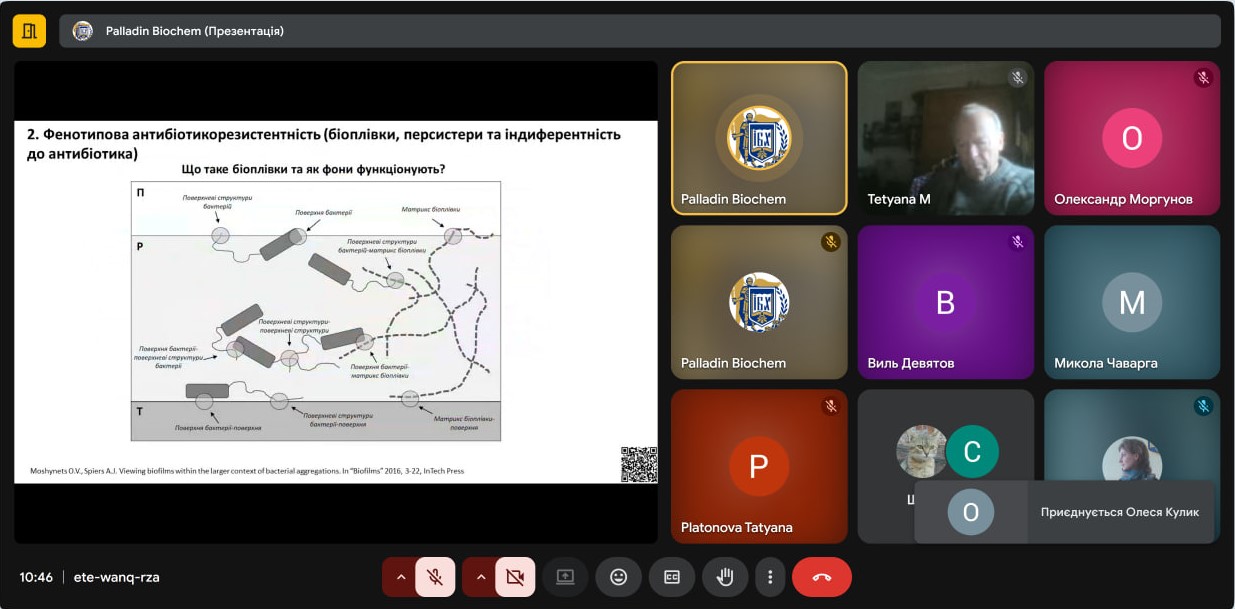Image resolution: width=1235 pixels, height=609 pixels.
Task: Turn on the camera
Action: click(x=515, y=577)
